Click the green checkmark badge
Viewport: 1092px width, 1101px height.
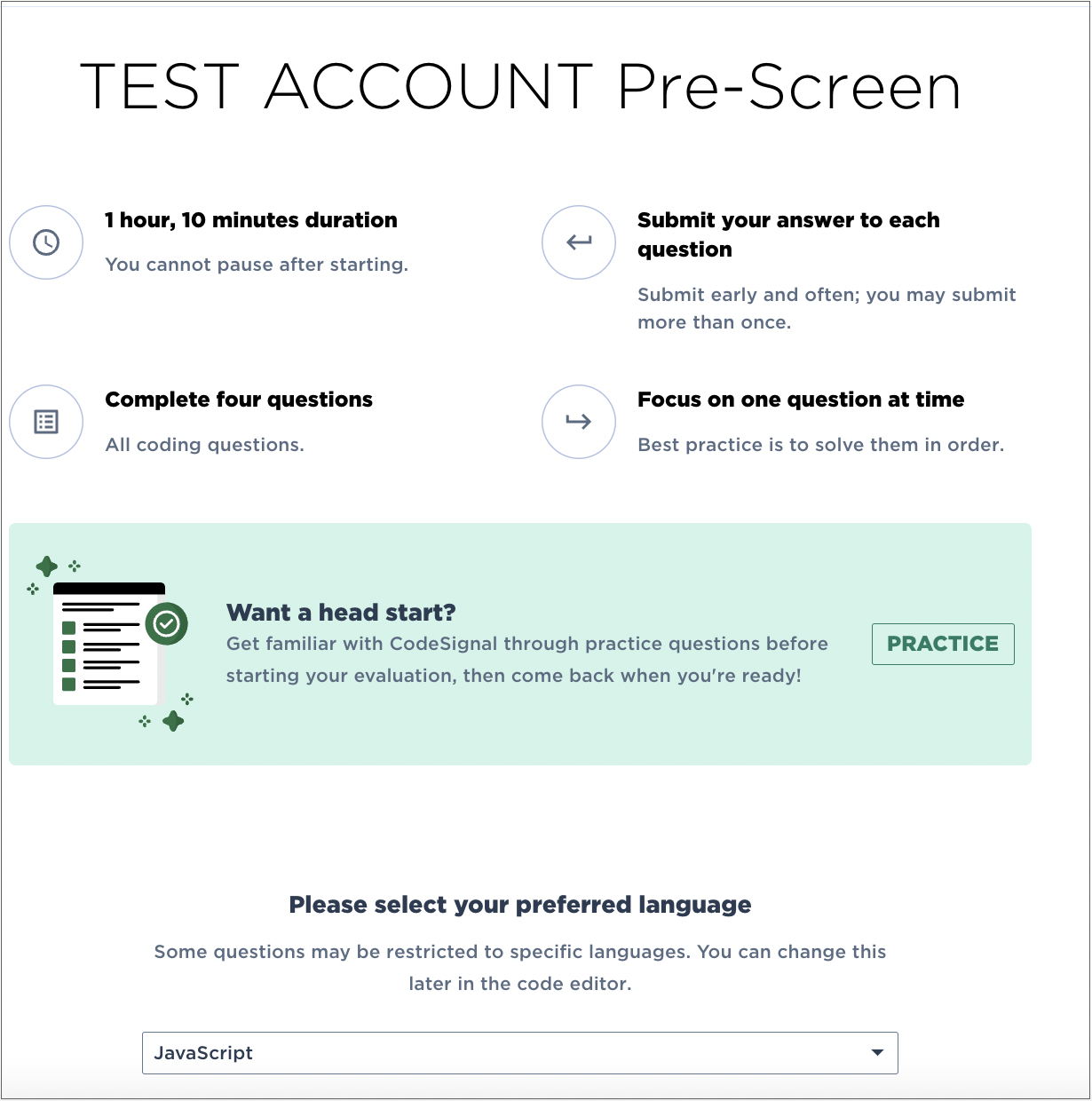(x=167, y=624)
